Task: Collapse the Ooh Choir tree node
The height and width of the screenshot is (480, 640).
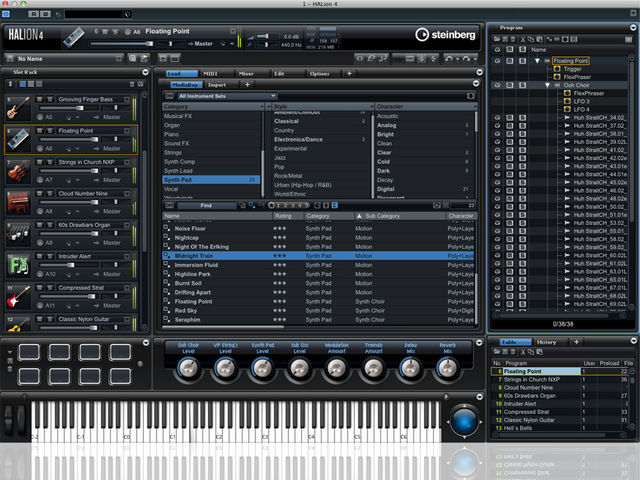Action: pos(547,85)
